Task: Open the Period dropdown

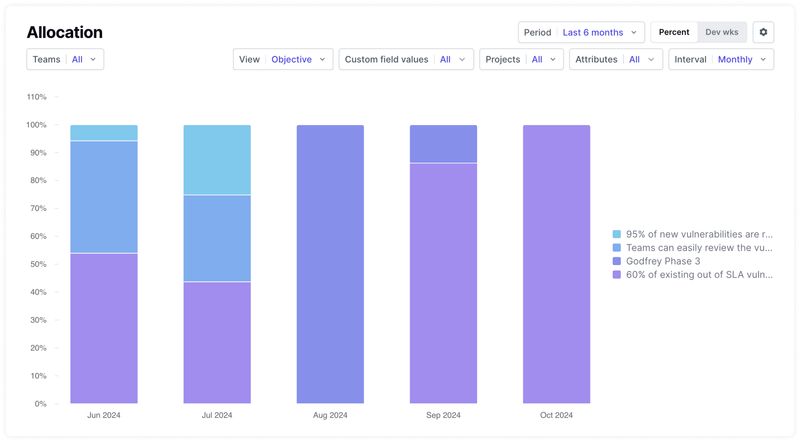Action: coord(581,32)
